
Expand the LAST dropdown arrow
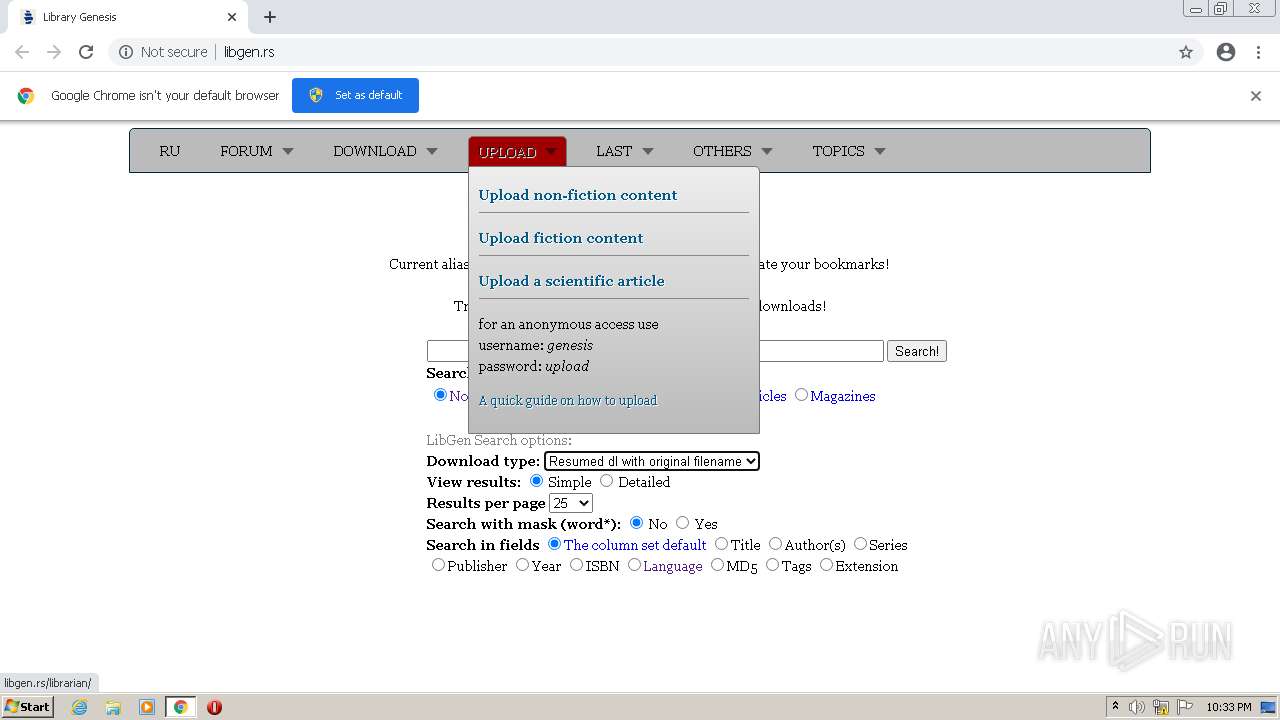point(648,152)
